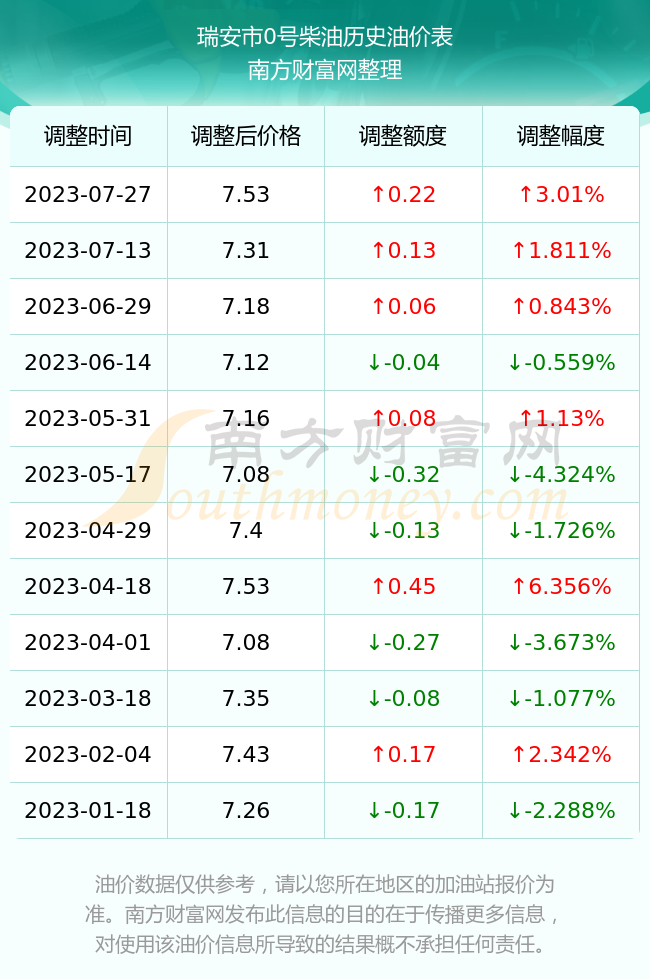Click the green down arrow before -4.324%
The height and width of the screenshot is (980, 650).
pyautogui.click(x=514, y=475)
